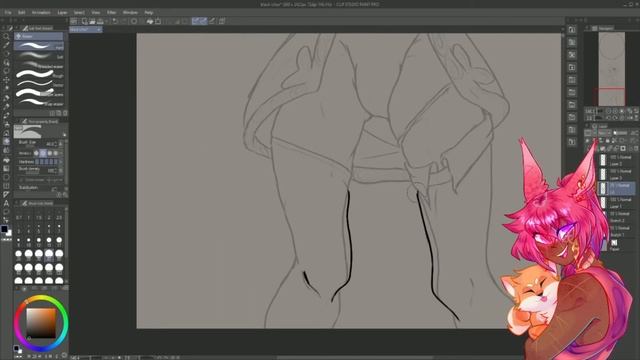The width and height of the screenshot is (640, 360).
Task: Click the Clear circle icon in command bar
Action: coord(134,21)
